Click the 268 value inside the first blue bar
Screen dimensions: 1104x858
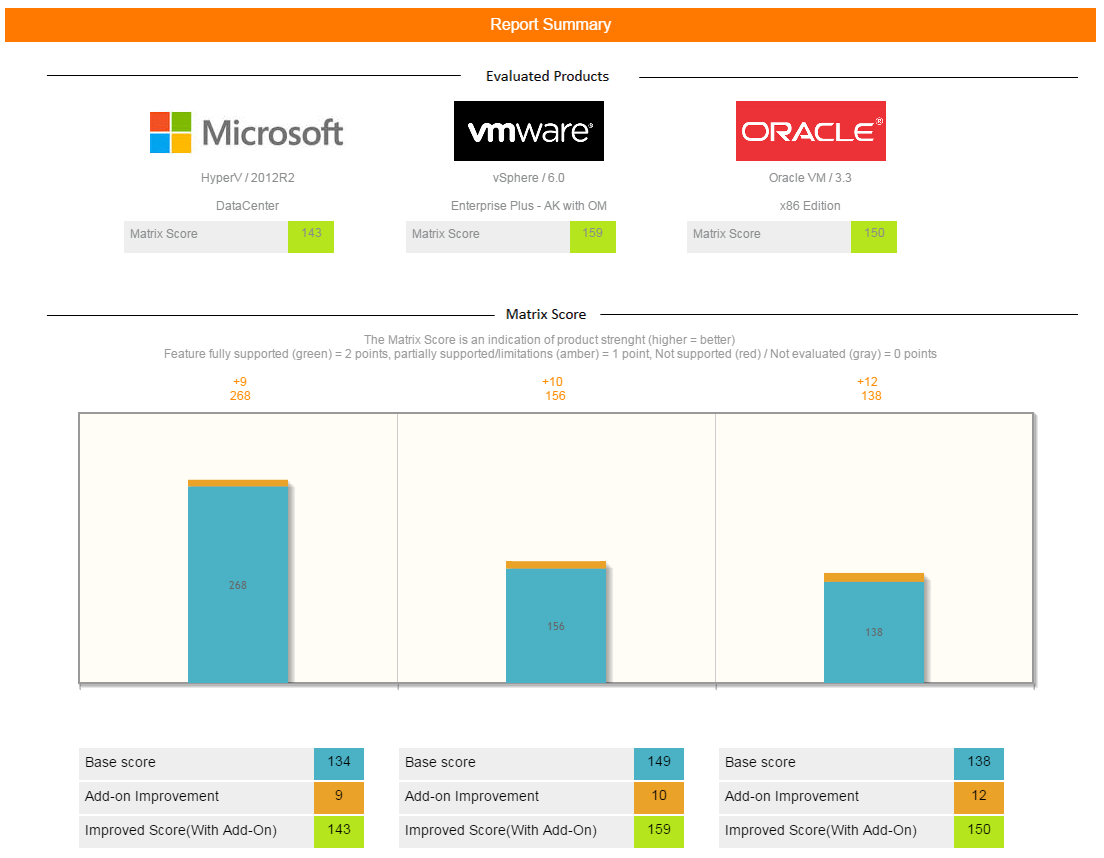pyautogui.click(x=238, y=586)
